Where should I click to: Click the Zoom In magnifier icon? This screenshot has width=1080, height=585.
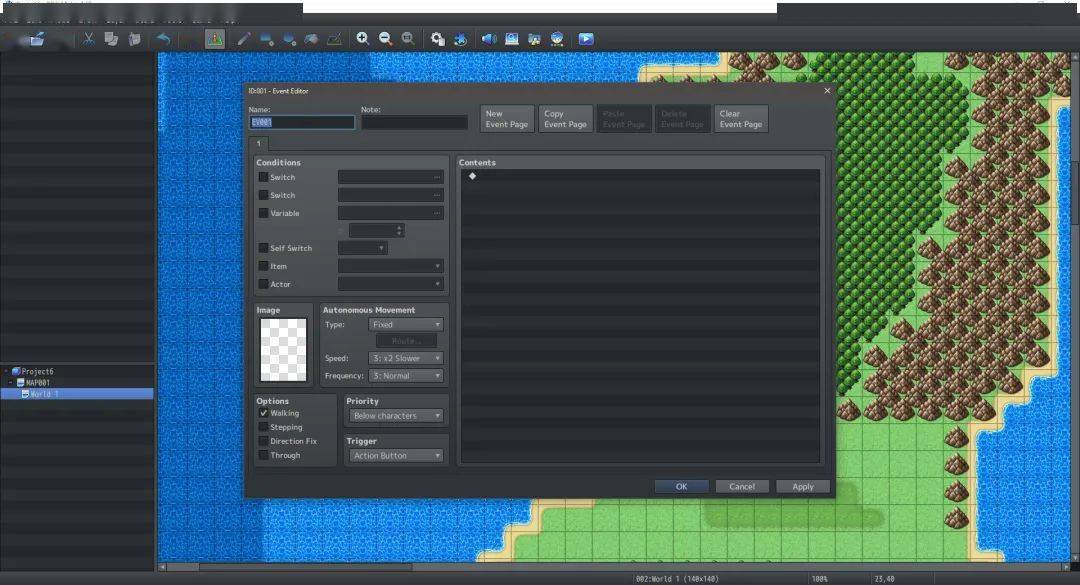[362, 39]
